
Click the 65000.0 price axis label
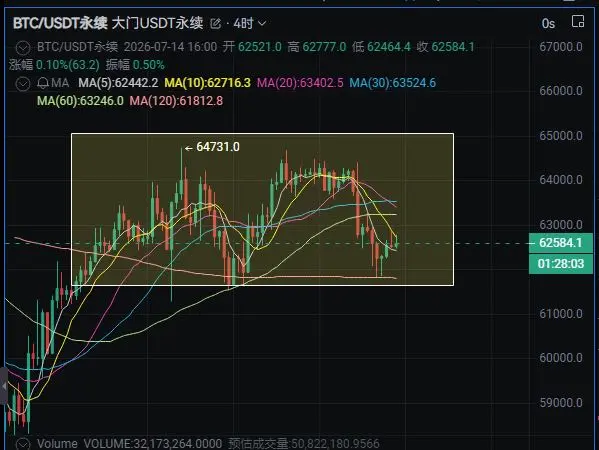coord(561,136)
